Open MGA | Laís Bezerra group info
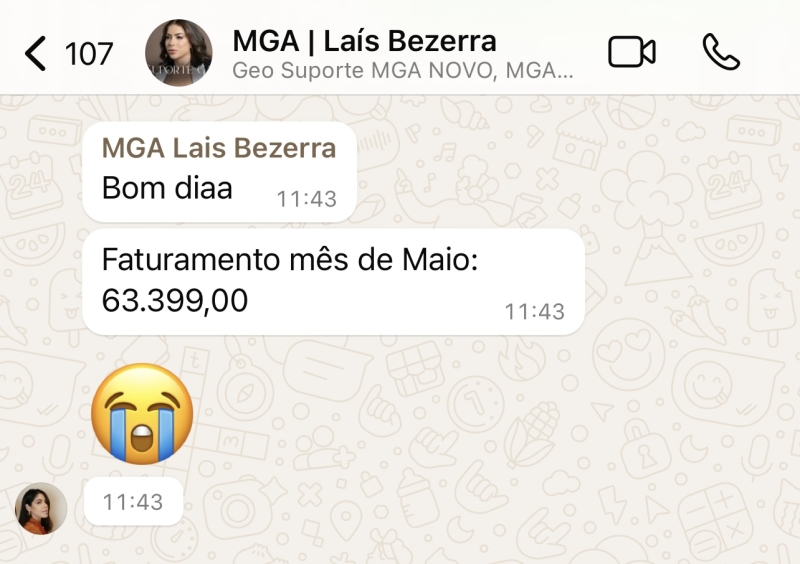Screen dimensions: 800x564 364,41
